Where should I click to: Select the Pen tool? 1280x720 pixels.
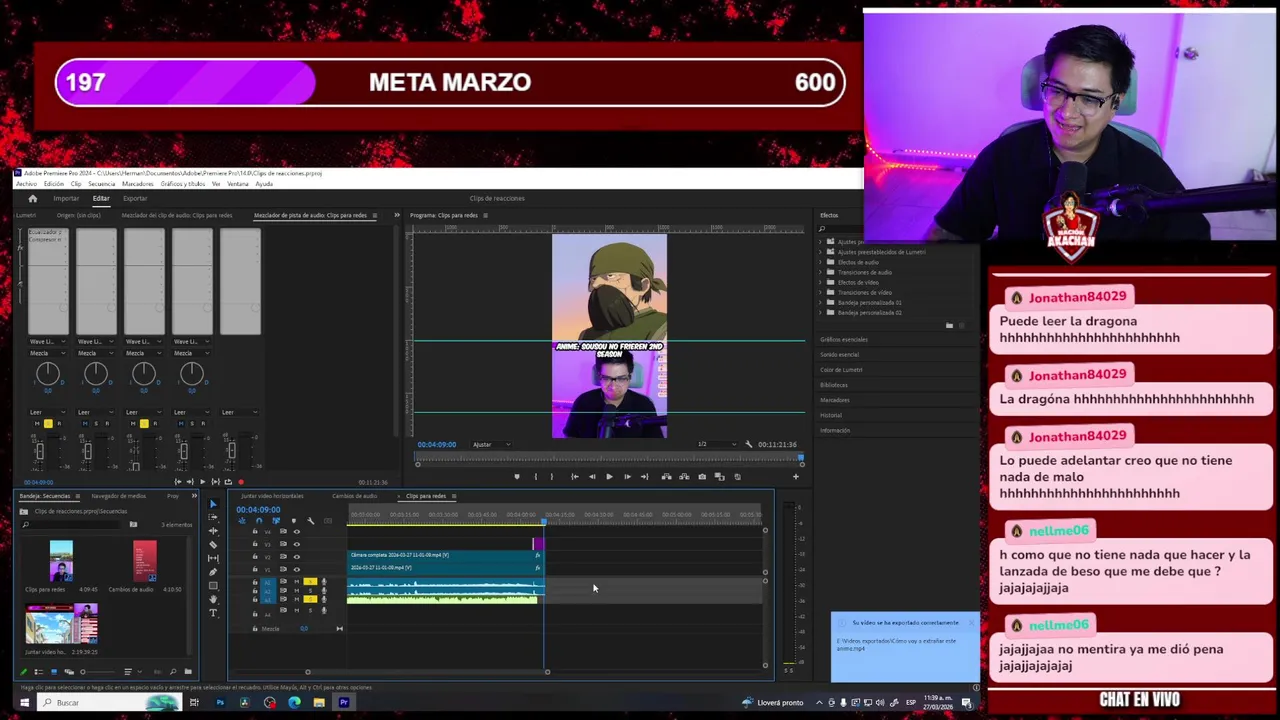pos(213,572)
